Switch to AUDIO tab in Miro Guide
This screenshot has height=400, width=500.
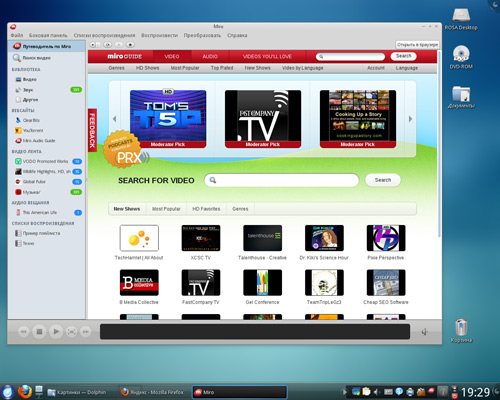click(x=210, y=56)
